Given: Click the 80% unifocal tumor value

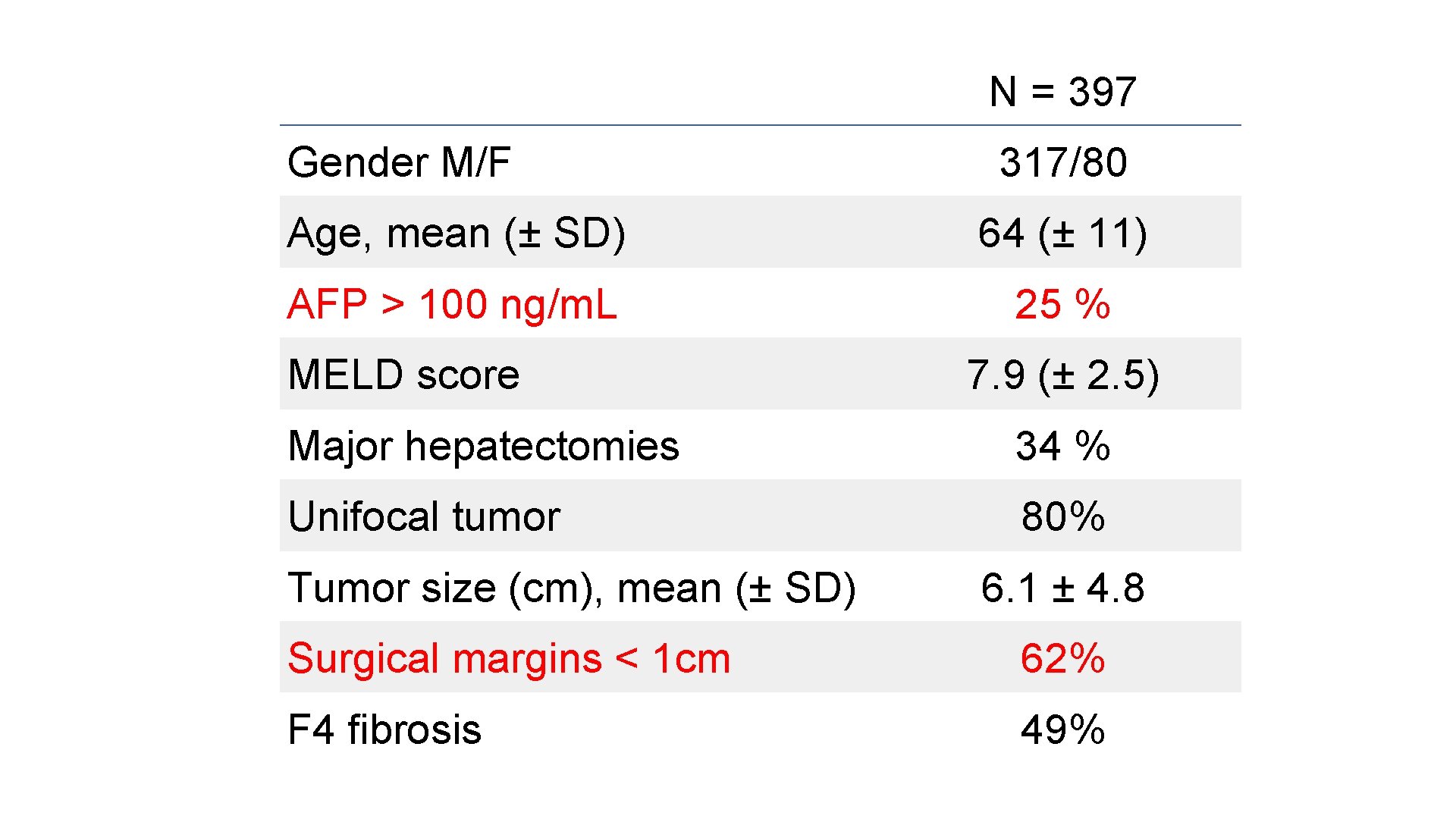Looking at the screenshot, I should (x=1062, y=516).
